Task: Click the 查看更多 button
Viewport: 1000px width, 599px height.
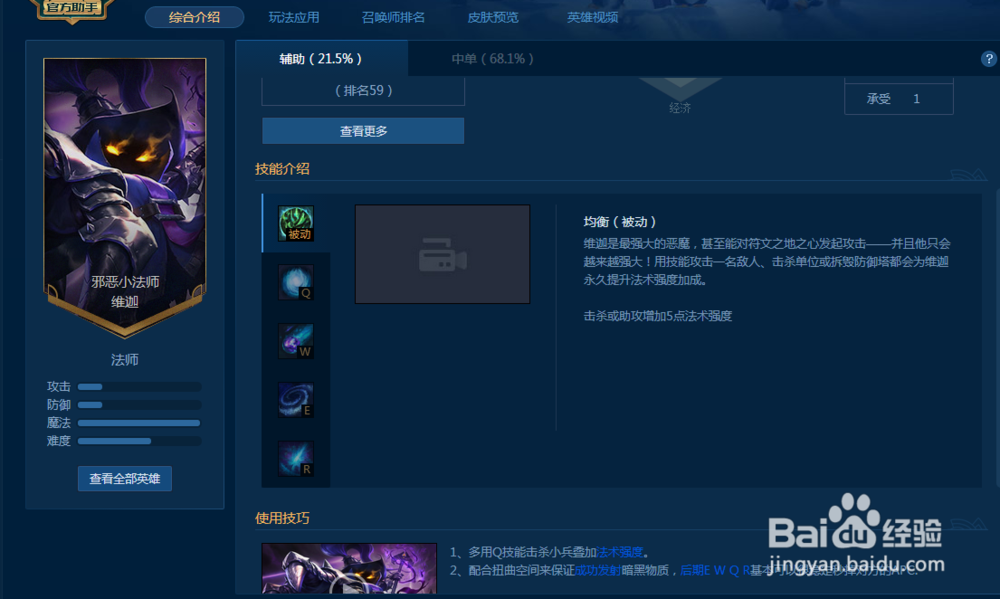Action: (x=363, y=131)
